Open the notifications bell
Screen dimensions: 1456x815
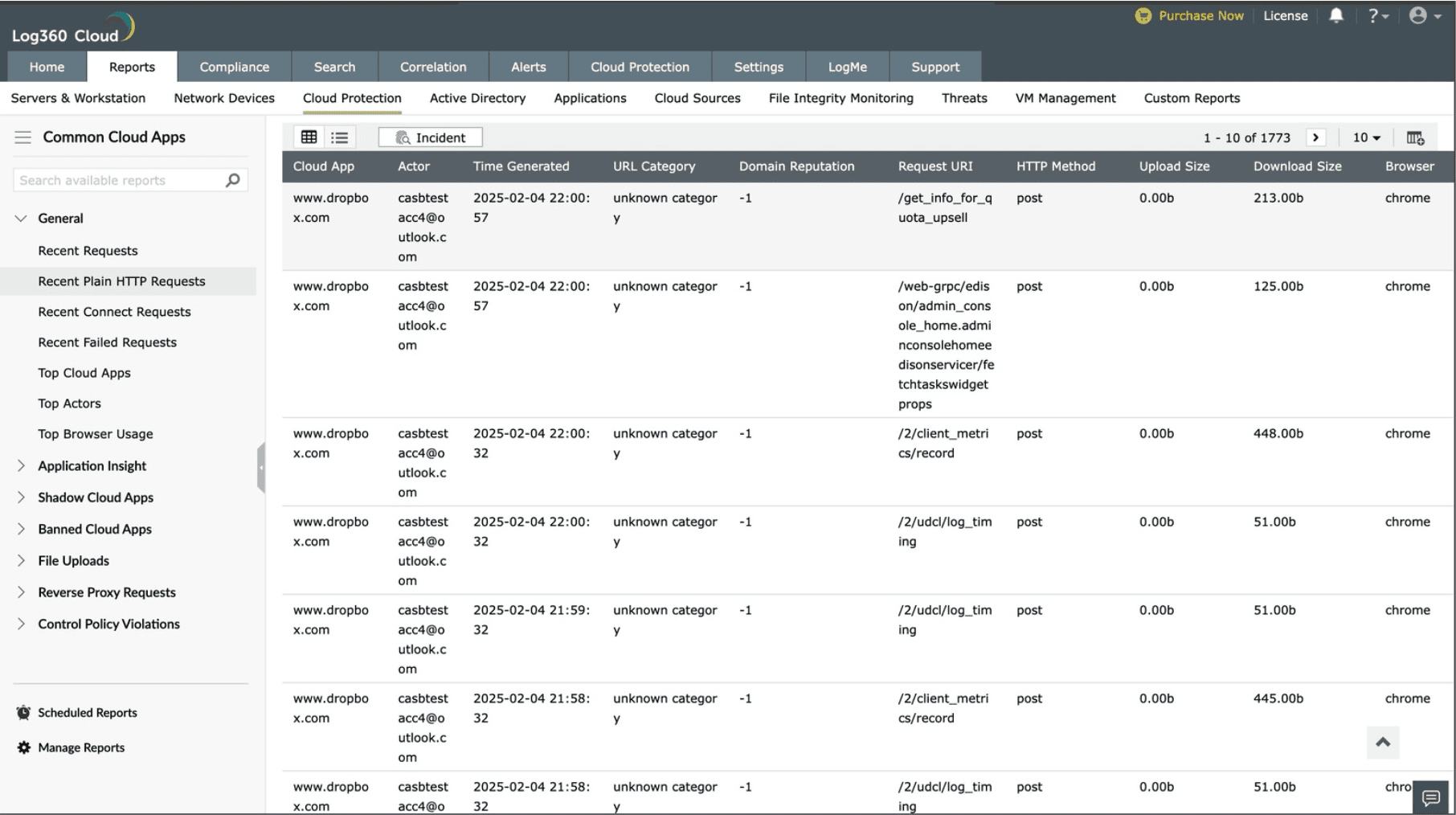pos(1335,15)
